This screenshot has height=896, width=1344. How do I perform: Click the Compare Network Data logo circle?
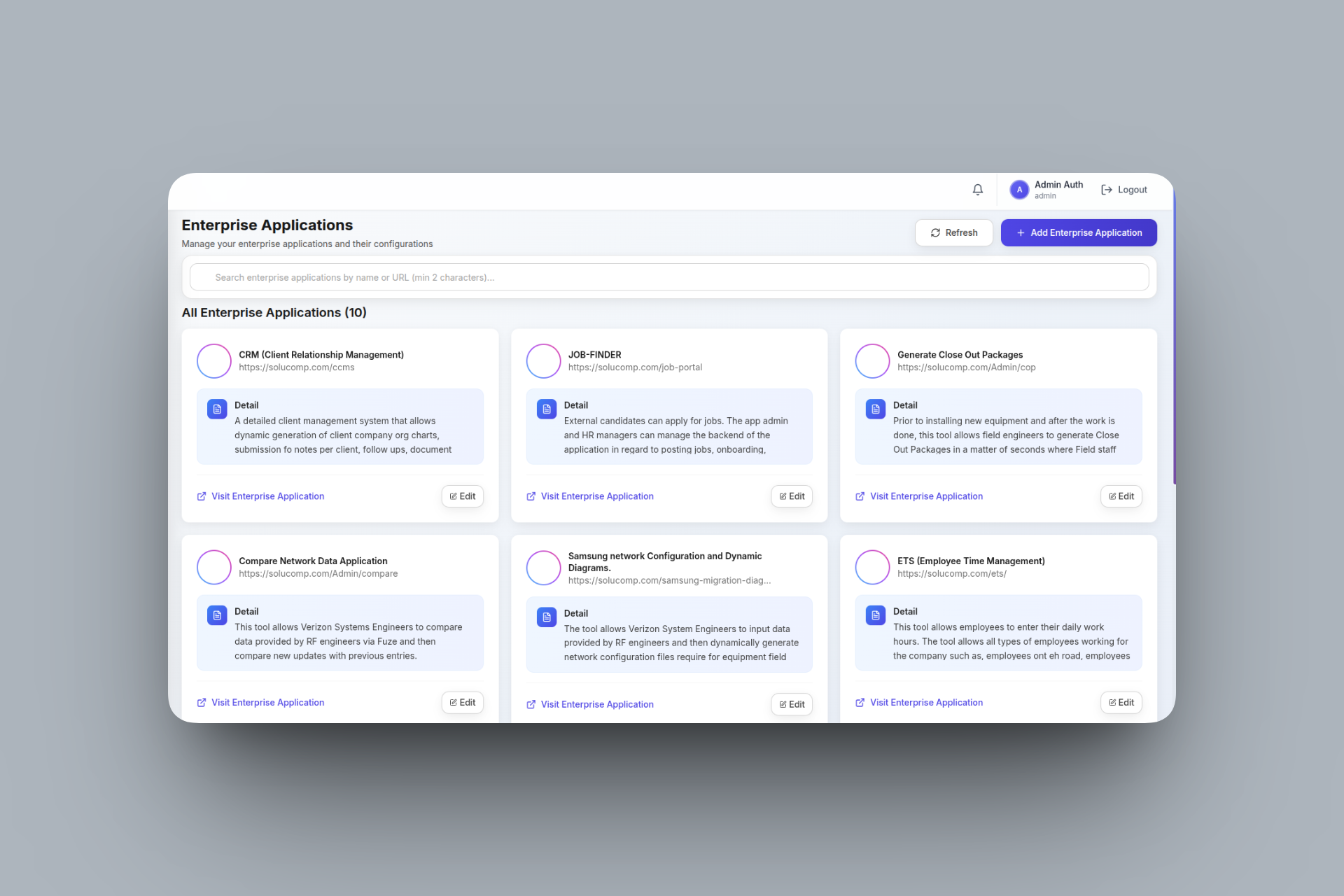tap(214, 568)
